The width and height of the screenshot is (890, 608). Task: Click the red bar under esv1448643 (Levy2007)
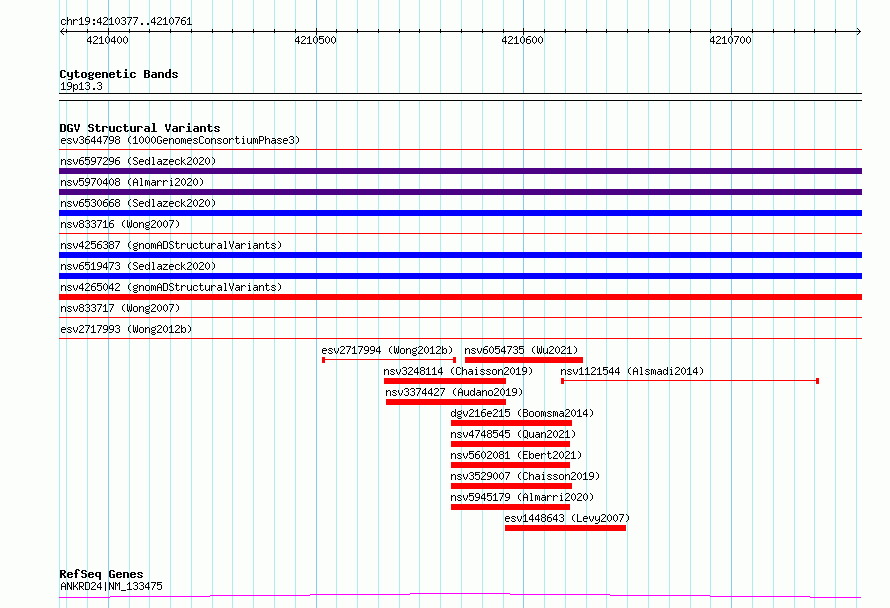pyautogui.click(x=565, y=528)
